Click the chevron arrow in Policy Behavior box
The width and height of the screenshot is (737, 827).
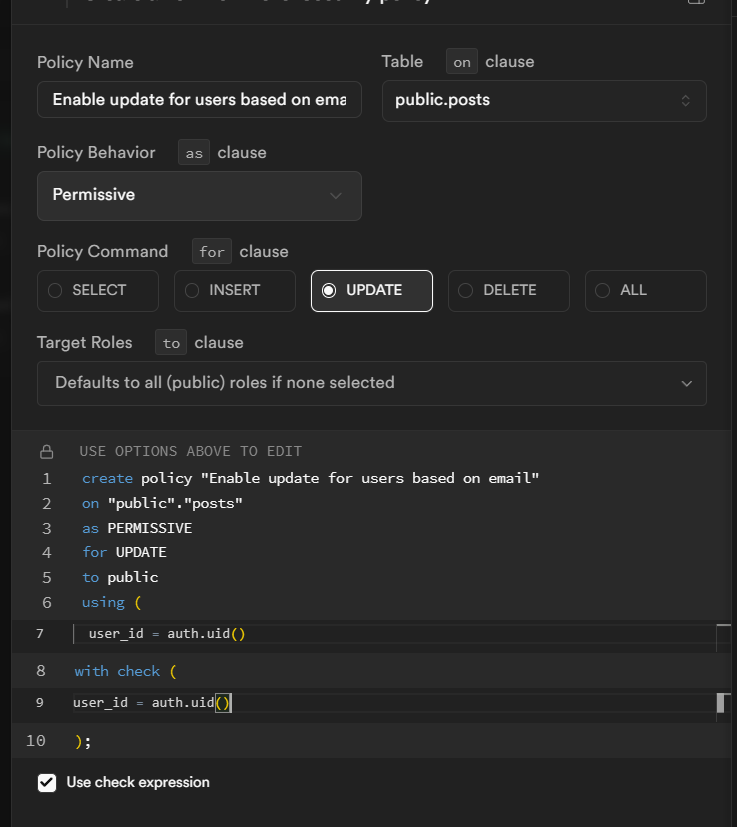click(336, 195)
